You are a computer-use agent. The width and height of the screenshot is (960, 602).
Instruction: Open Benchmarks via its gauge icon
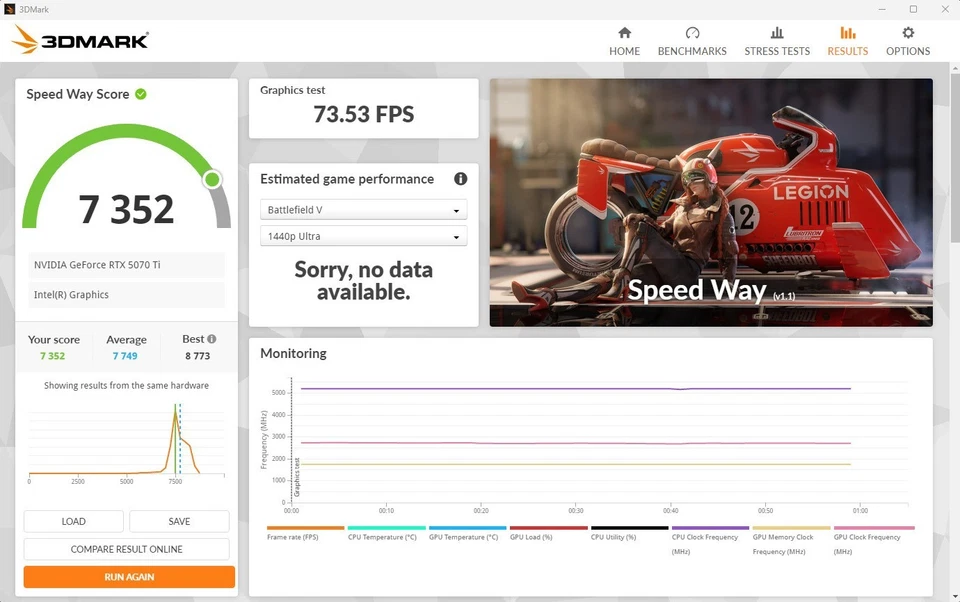pyautogui.click(x=692, y=33)
